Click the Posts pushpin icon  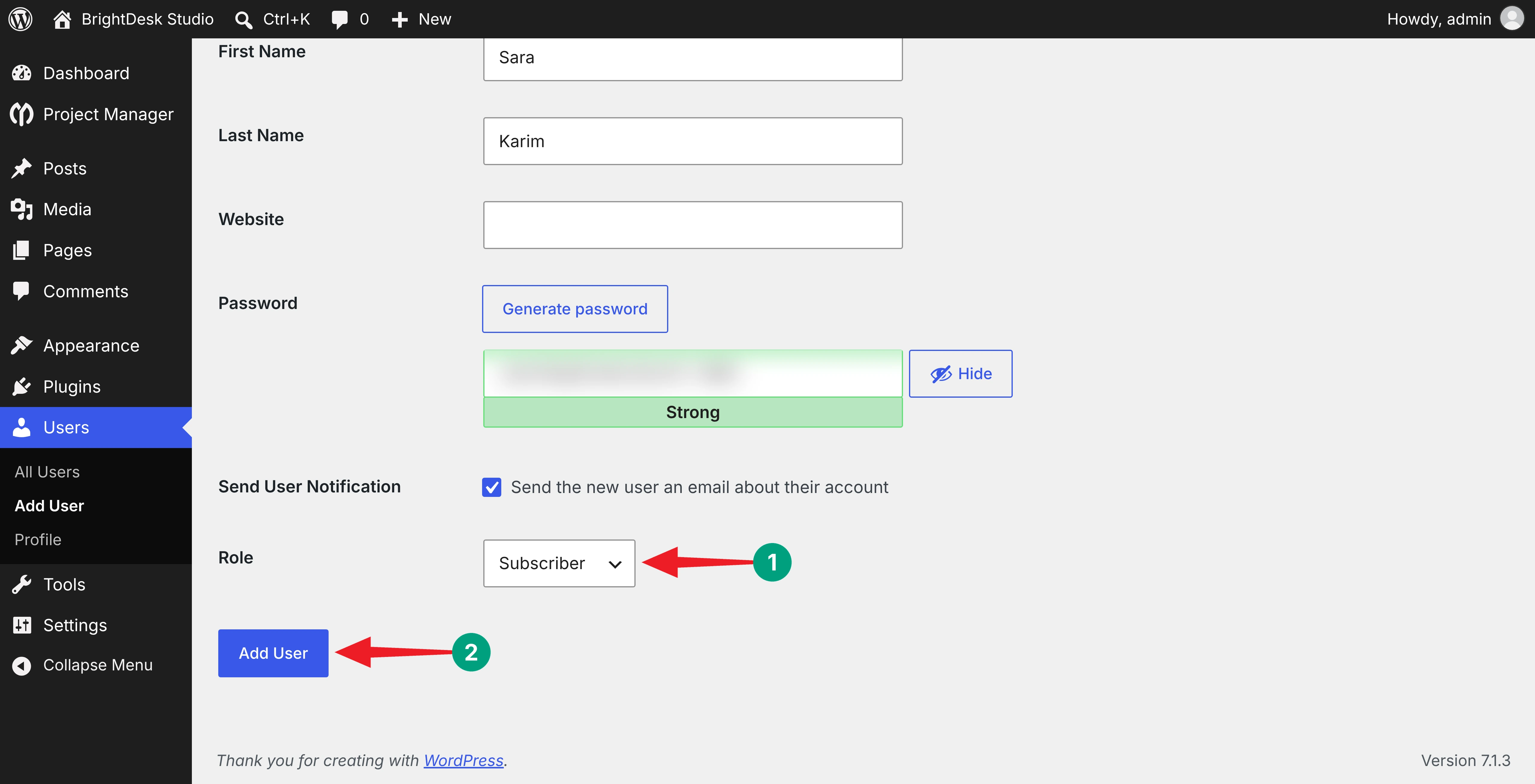(x=22, y=169)
